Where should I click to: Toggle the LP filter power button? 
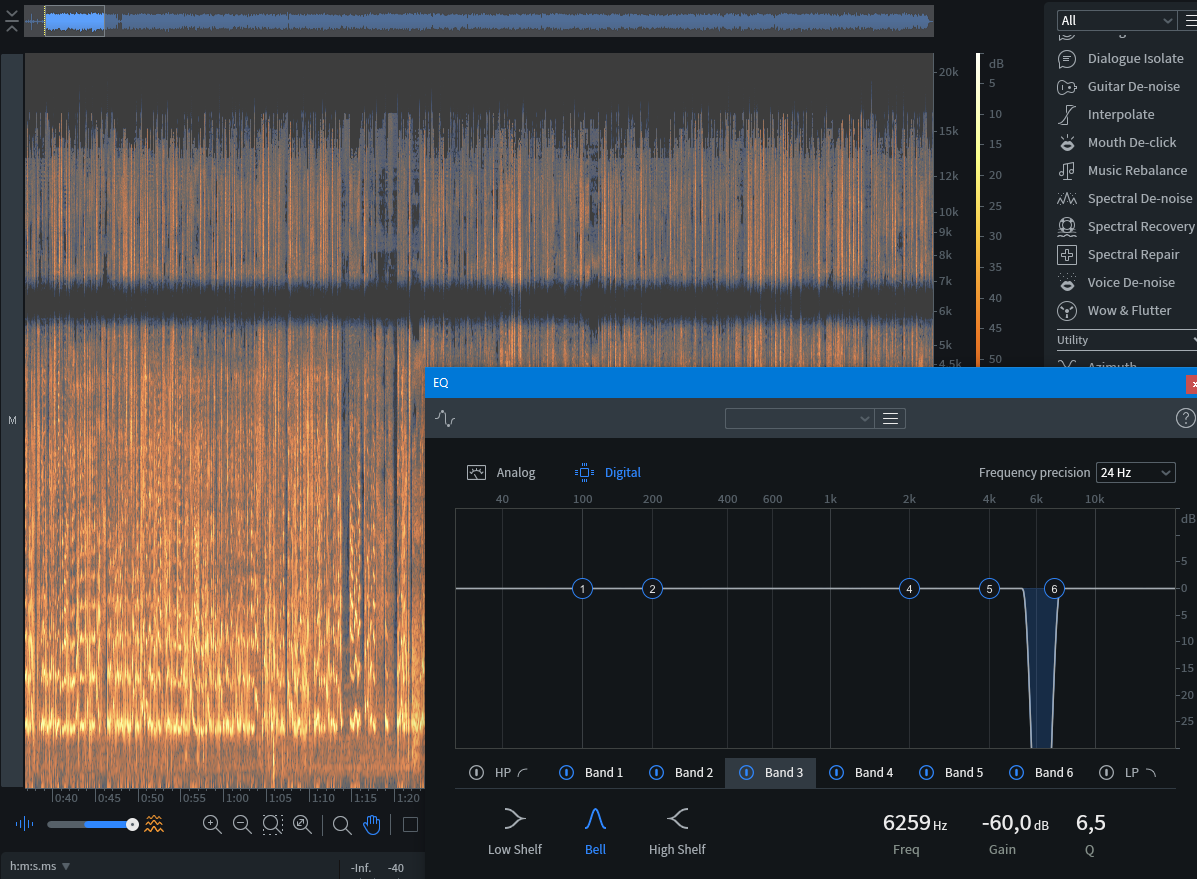(1106, 772)
